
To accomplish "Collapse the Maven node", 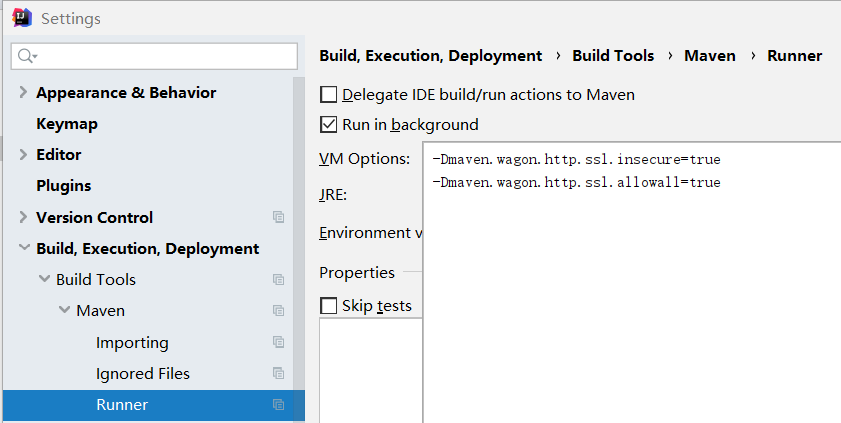I will click(x=64, y=310).
